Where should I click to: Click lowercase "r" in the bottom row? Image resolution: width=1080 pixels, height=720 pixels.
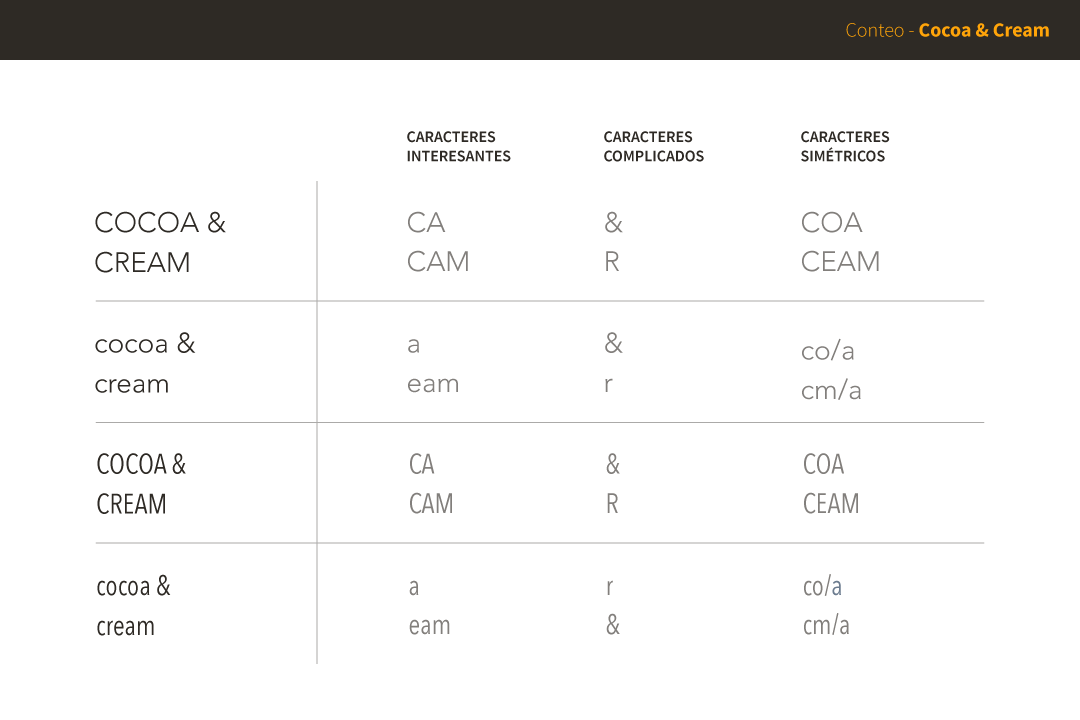(x=609, y=587)
